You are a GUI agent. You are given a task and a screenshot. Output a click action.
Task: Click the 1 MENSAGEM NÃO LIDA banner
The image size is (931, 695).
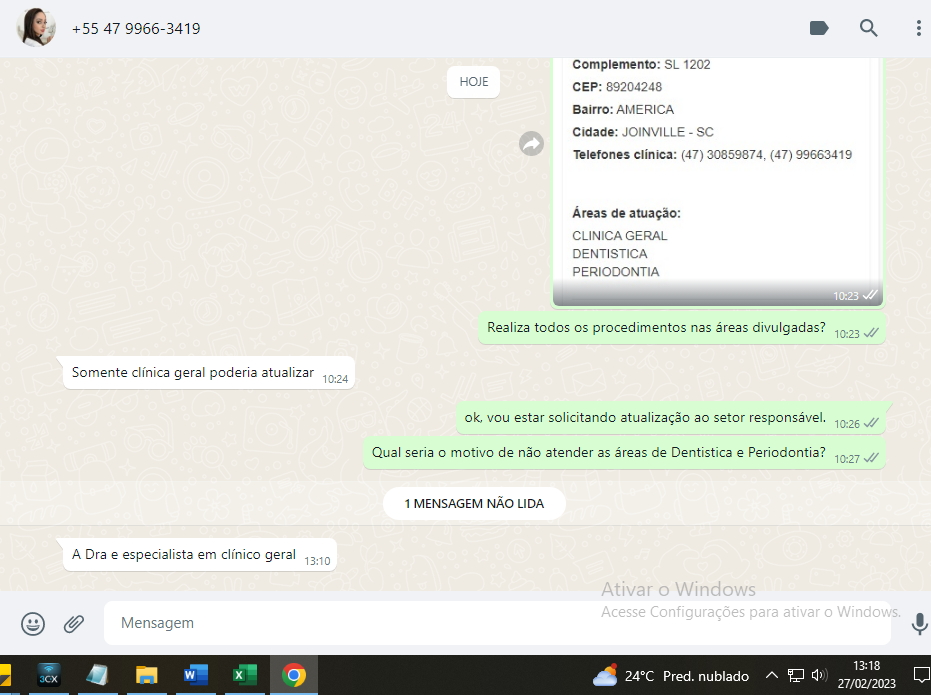(x=474, y=503)
